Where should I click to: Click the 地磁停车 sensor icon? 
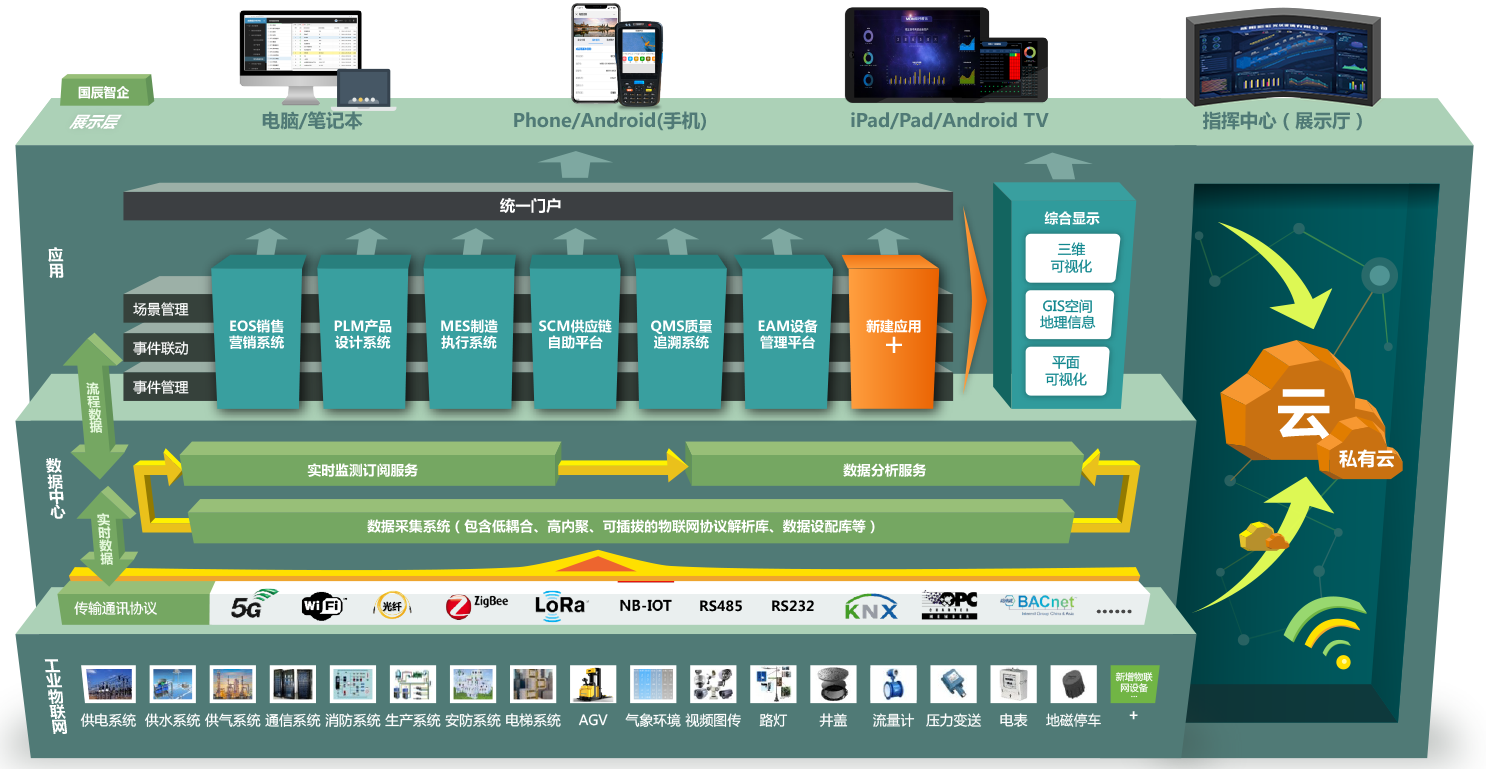pos(1073,685)
